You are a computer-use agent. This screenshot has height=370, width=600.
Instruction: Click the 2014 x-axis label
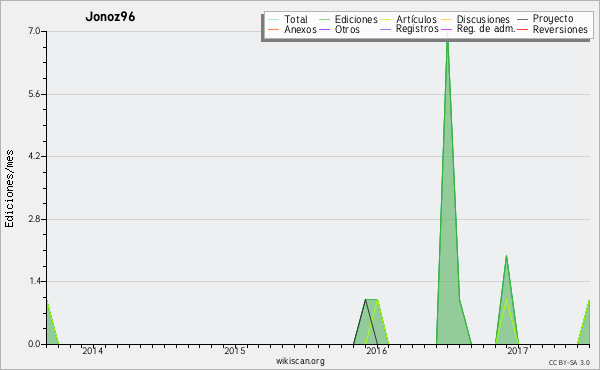tap(93, 351)
